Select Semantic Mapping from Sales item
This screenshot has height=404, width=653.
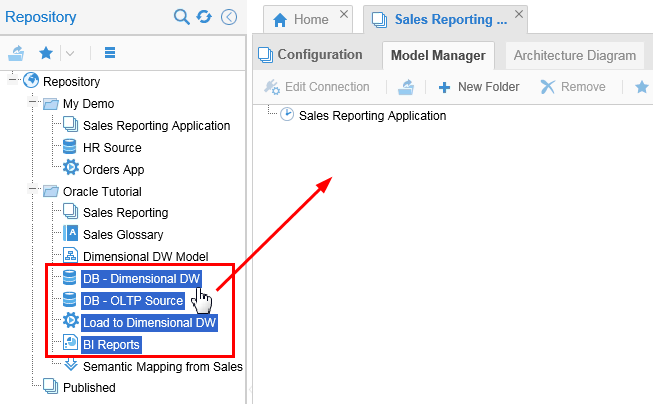click(x=163, y=367)
